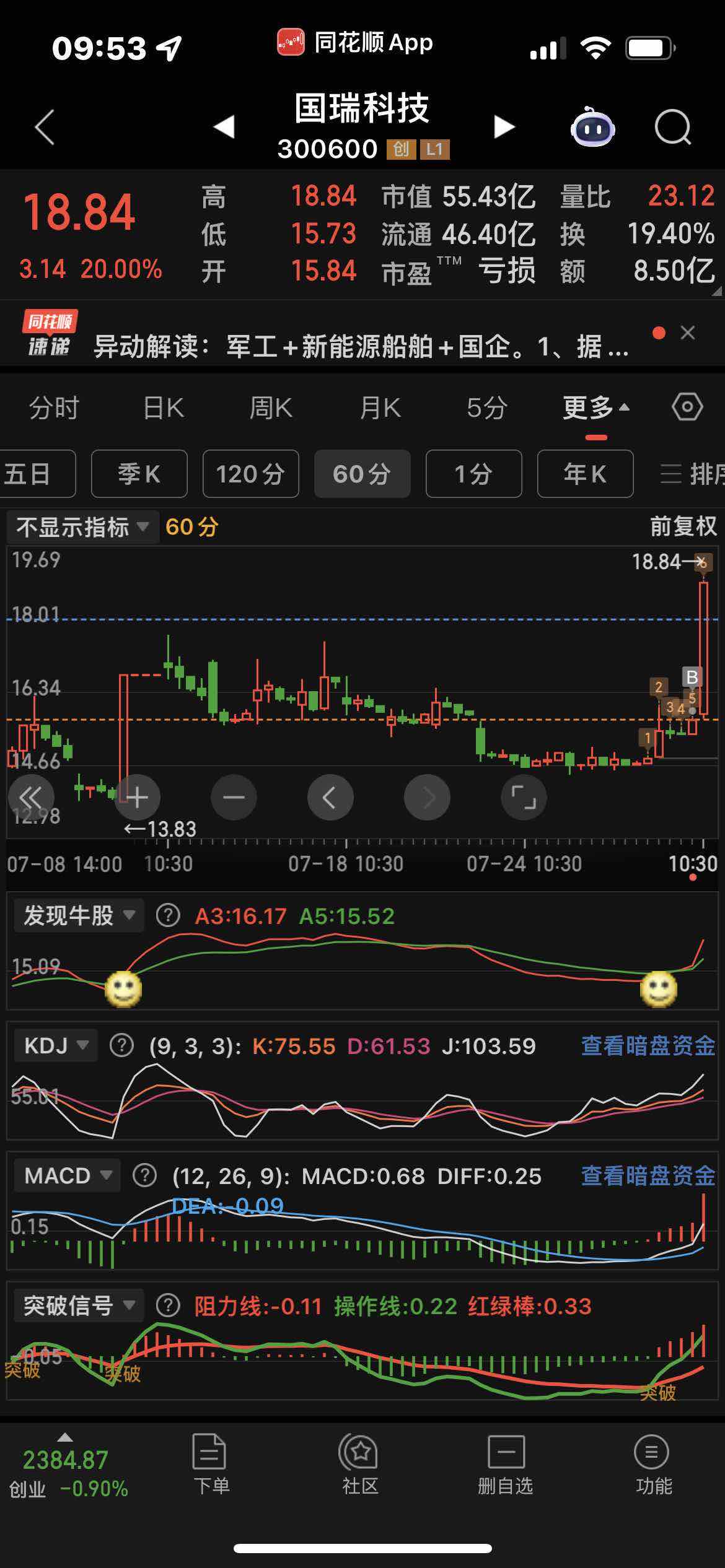Tap the 60分 period label above chart
The height and width of the screenshot is (1568, 725).
(191, 528)
